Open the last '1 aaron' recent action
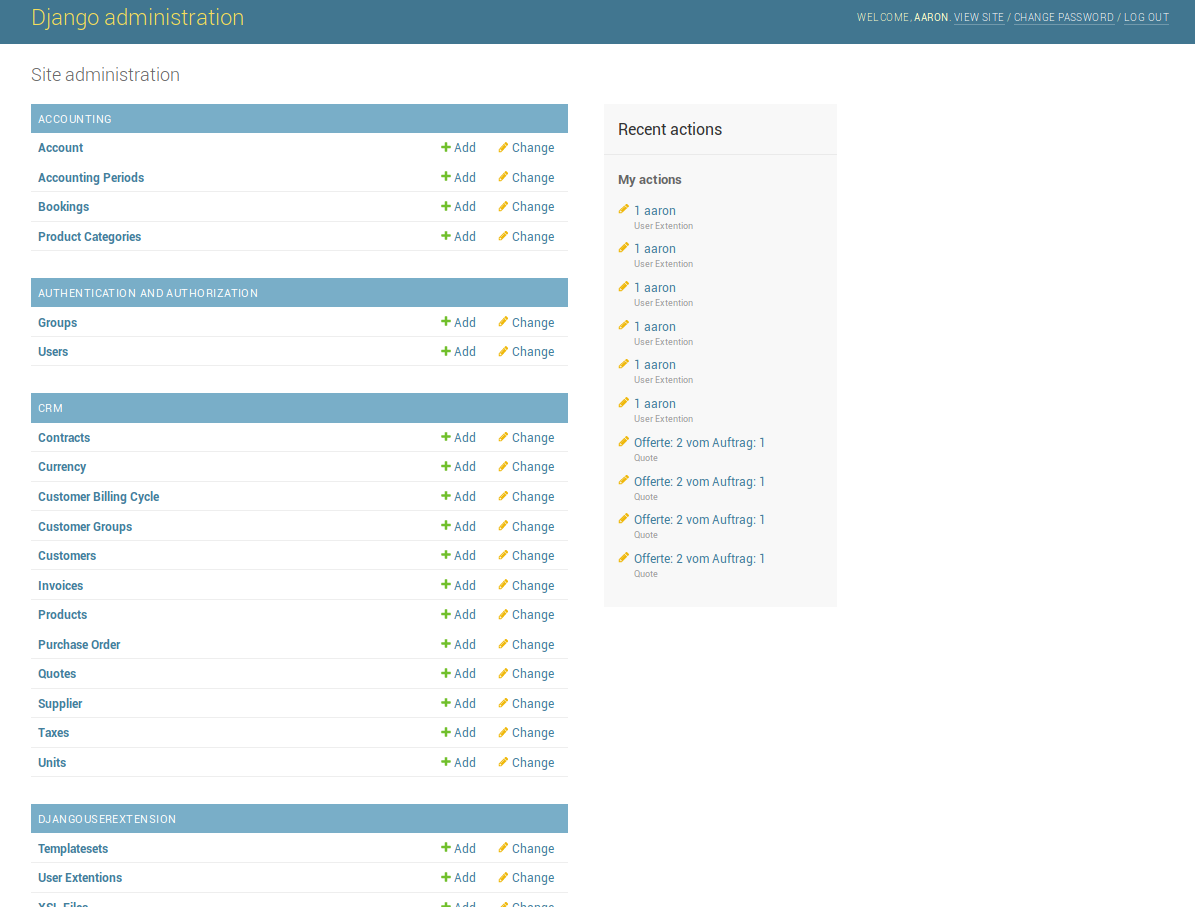Image resolution: width=1195 pixels, height=907 pixels. click(655, 403)
